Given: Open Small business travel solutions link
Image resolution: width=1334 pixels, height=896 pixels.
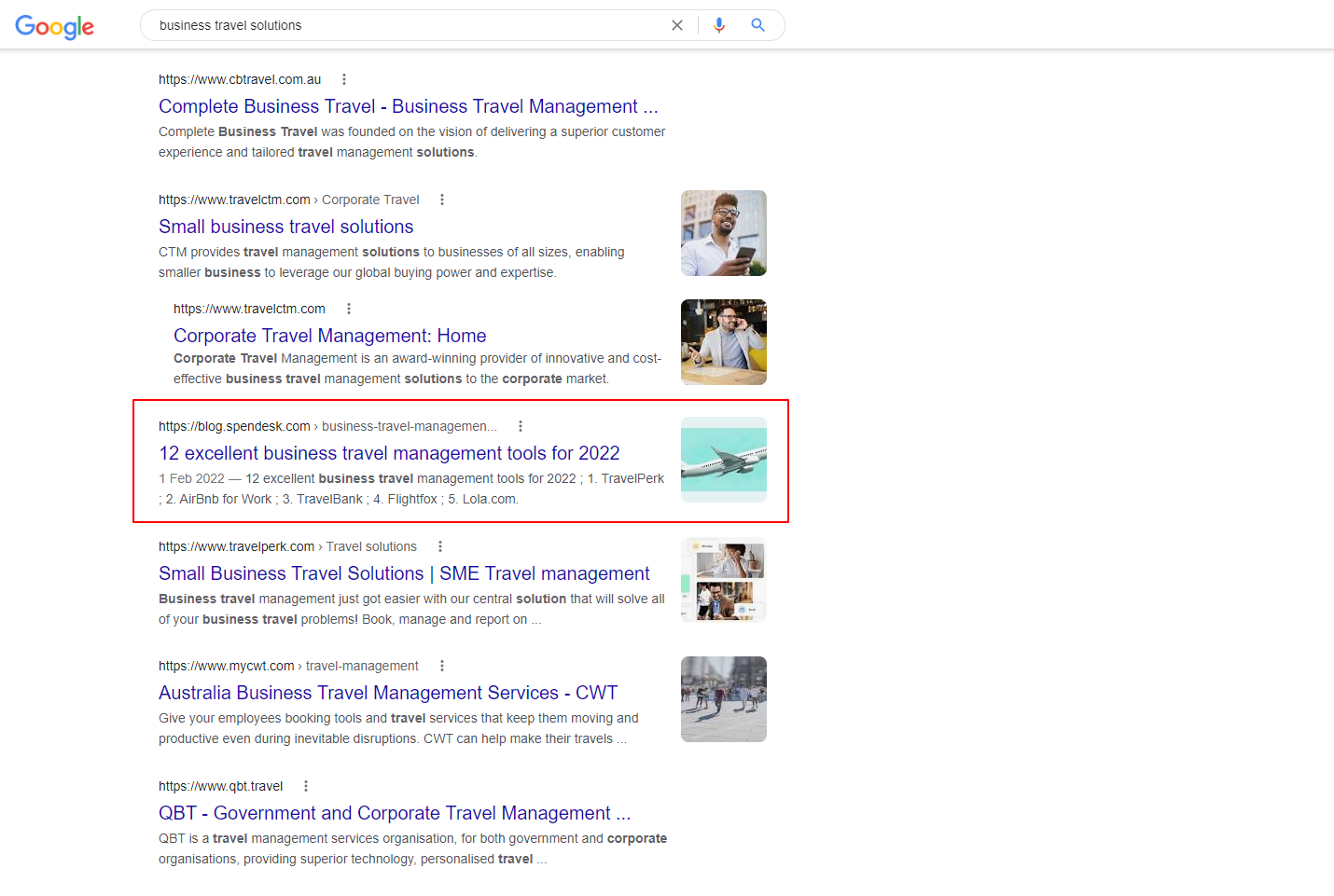Looking at the screenshot, I should pyautogui.click(x=285, y=227).
